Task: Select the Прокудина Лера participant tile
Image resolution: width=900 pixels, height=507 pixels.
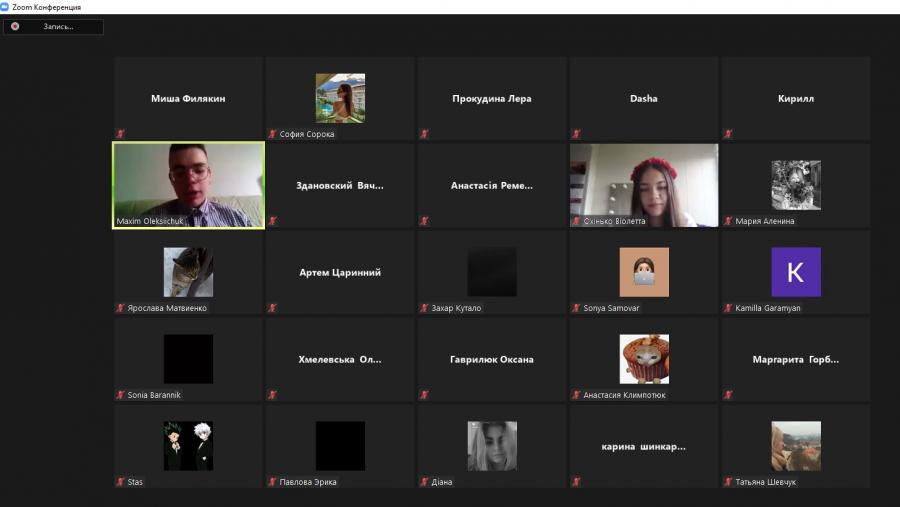Action: tap(492, 98)
